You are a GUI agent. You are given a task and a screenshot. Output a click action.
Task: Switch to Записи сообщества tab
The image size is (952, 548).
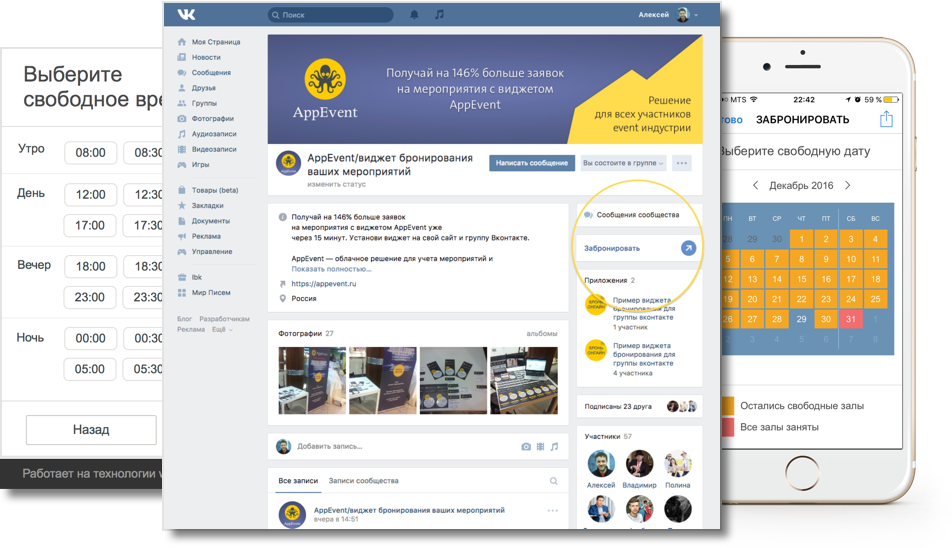363,481
